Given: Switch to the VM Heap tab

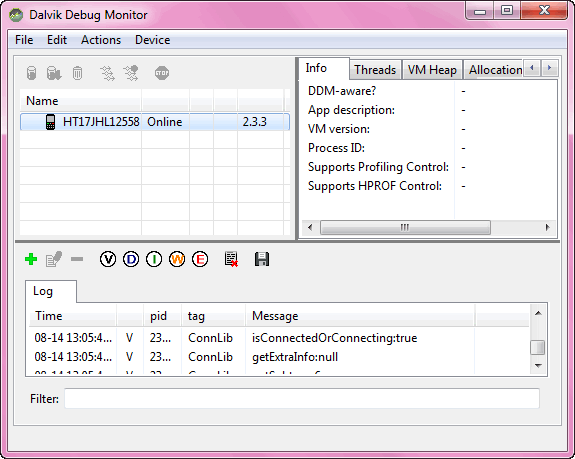Looking at the screenshot, I should click(432, 70).
